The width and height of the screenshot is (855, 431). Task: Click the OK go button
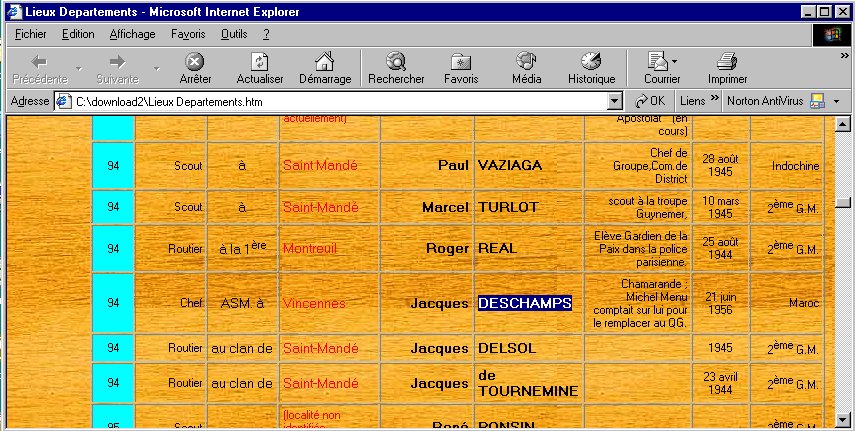(x=650, y=101)
